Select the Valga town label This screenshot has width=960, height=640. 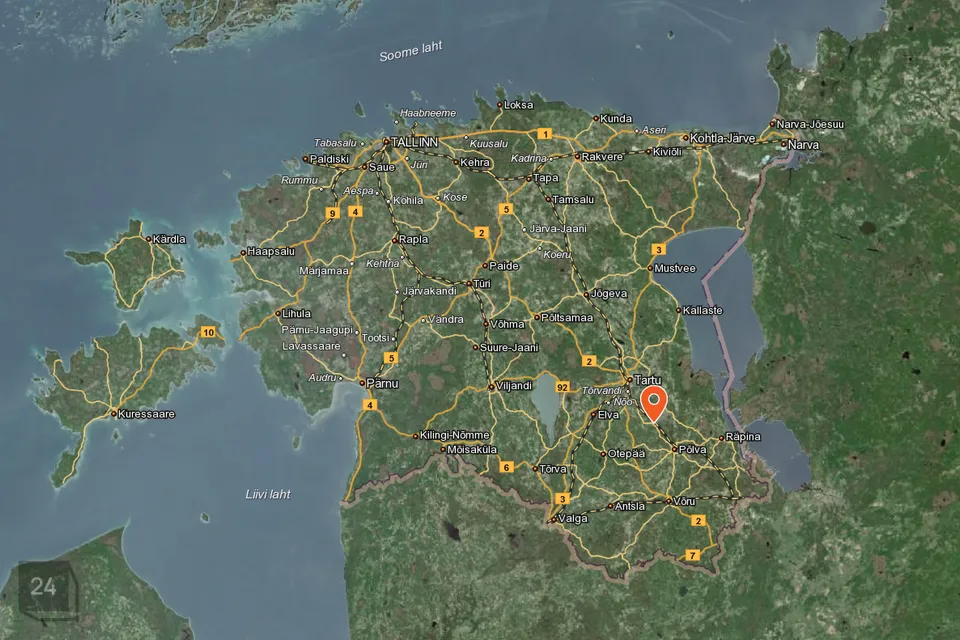573,519
